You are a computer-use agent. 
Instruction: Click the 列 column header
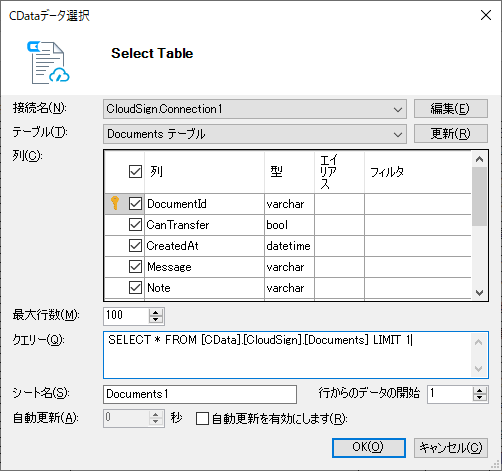tap(204, 172)
